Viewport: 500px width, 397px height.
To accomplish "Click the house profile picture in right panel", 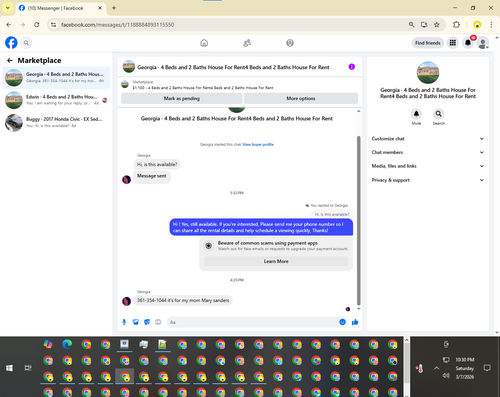I will coord(428,72).
